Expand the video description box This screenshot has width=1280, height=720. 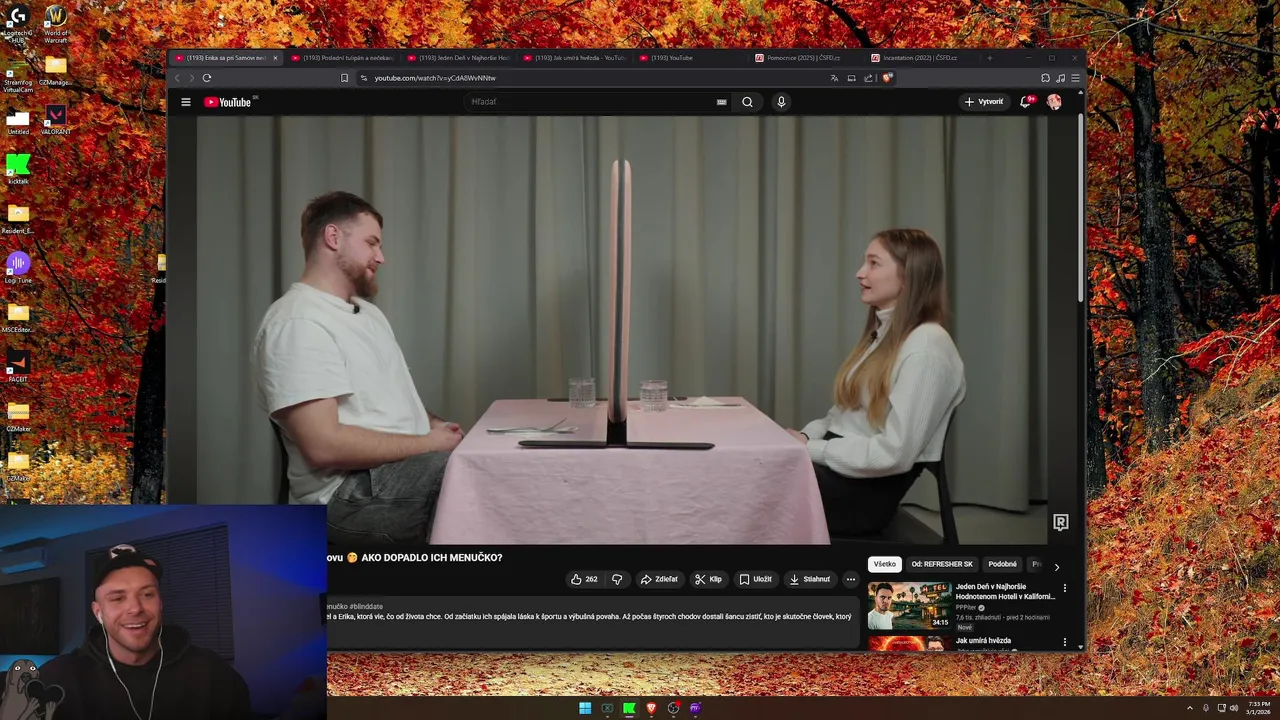[x=592, y=623]
